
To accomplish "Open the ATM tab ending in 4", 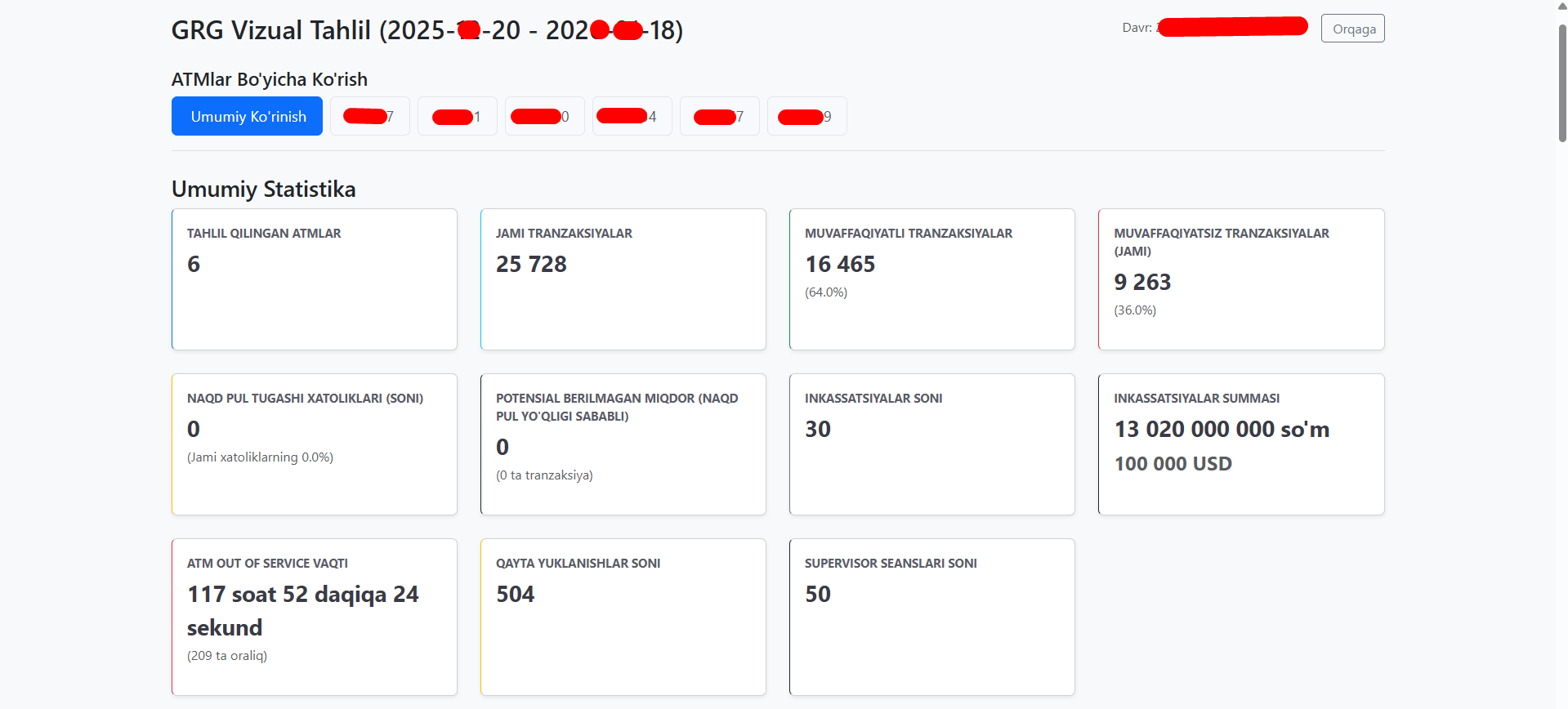I will (632, 116).
